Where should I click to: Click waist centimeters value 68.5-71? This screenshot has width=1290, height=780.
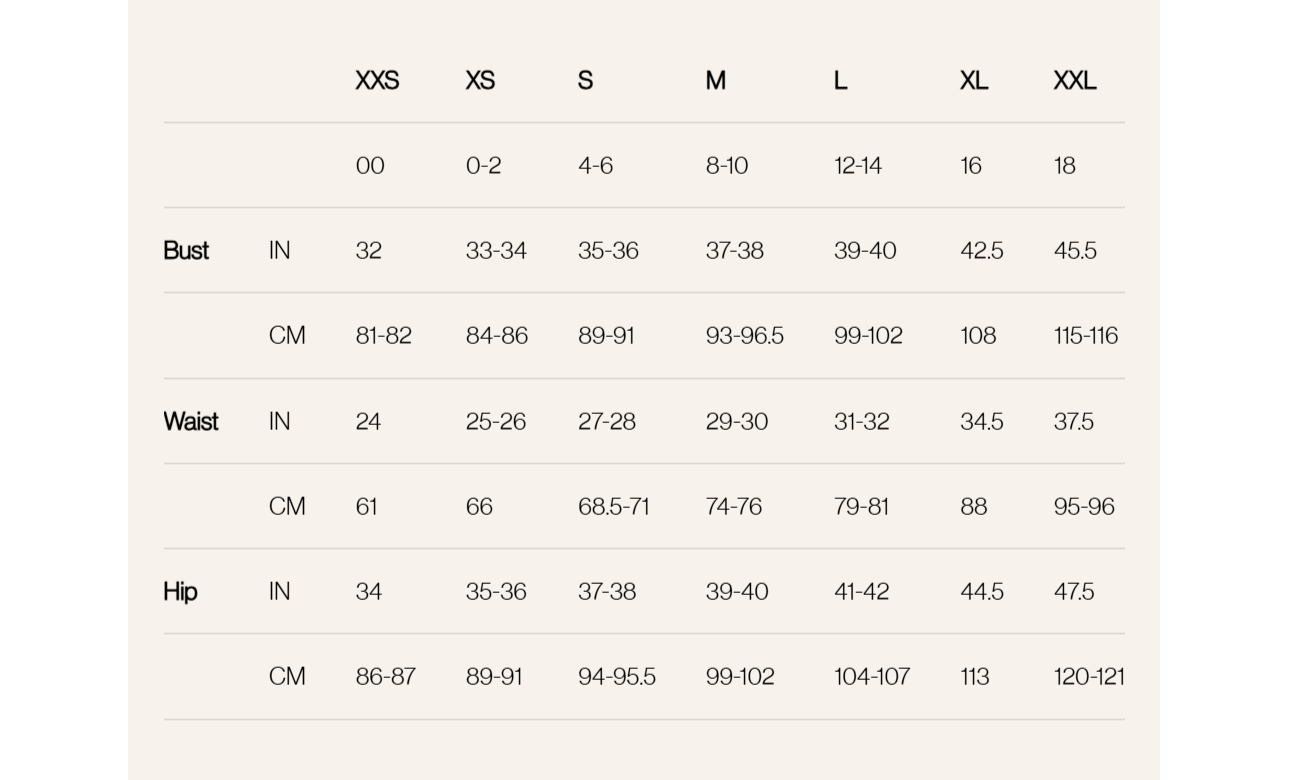(x=613, y=507)
